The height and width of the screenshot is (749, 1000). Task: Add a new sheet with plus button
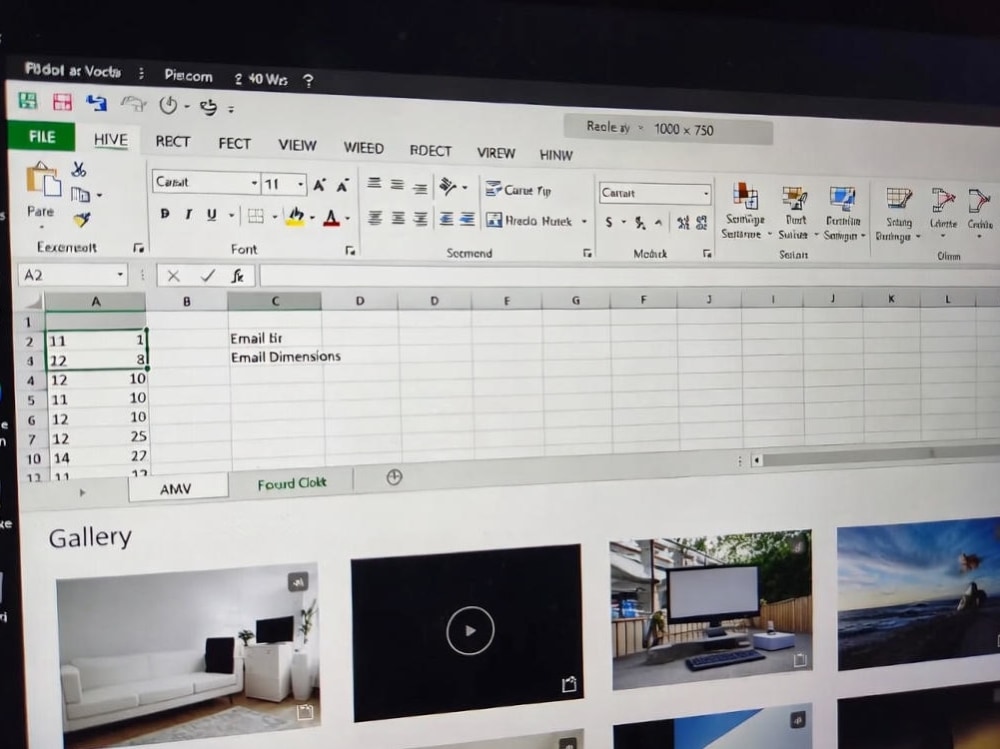[394, 477]
